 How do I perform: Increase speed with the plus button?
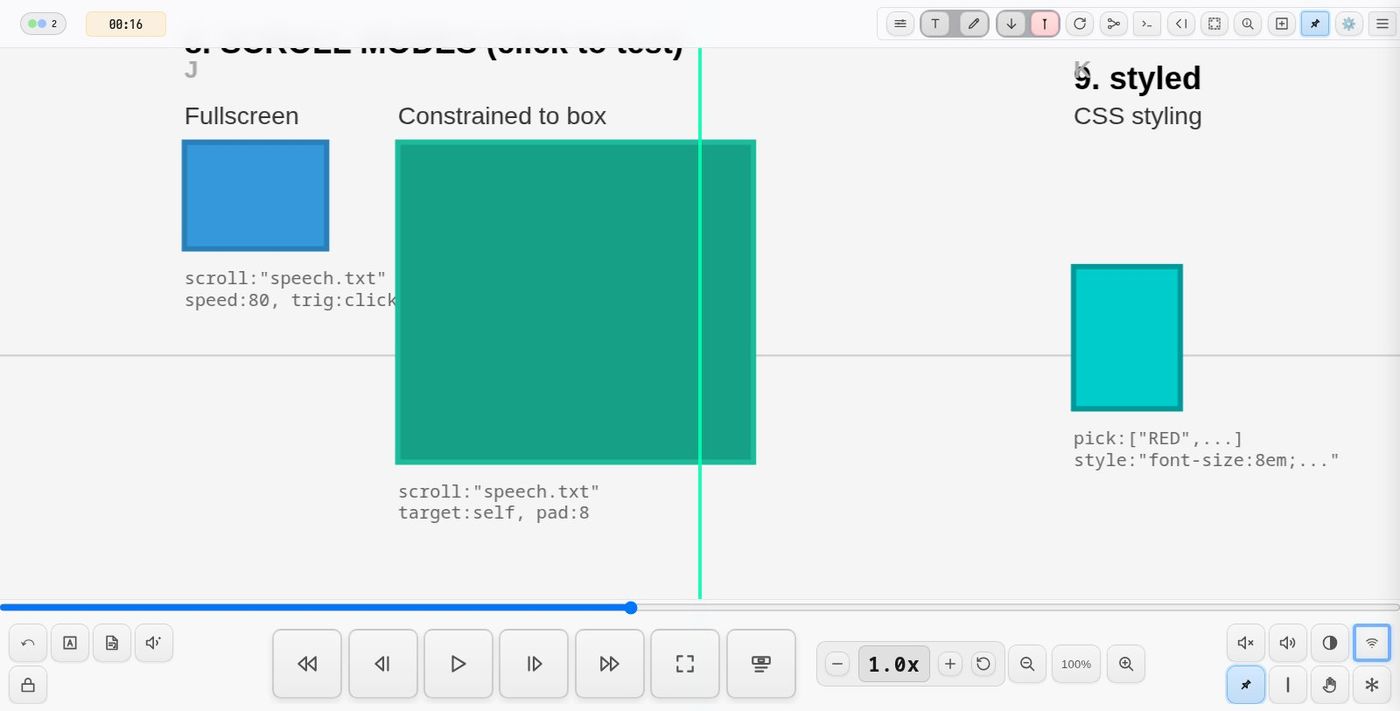(x=950, y=664)
